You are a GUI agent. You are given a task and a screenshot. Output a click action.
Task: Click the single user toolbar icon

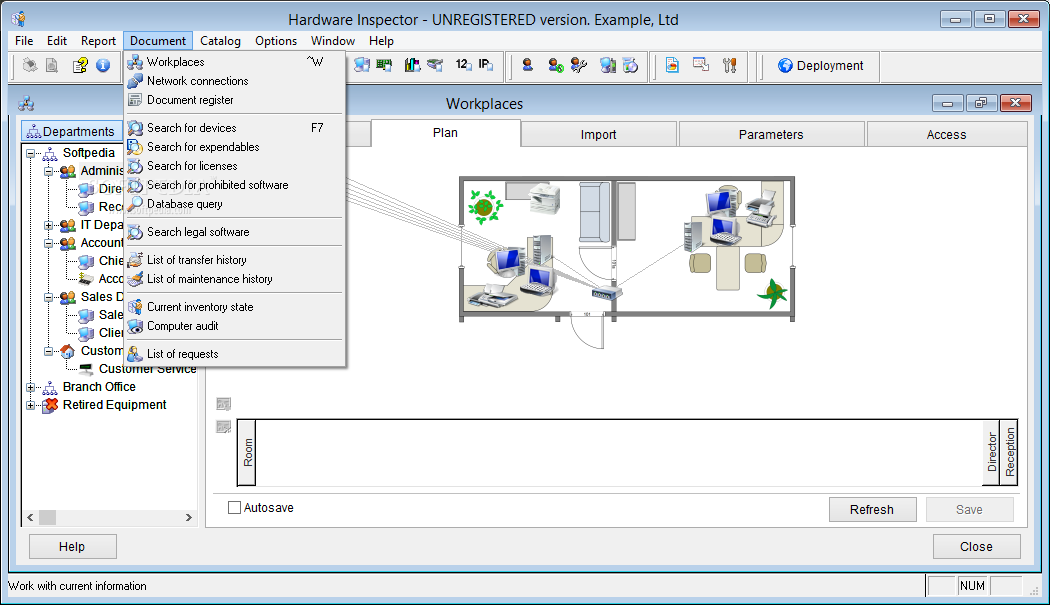point(528,65)
